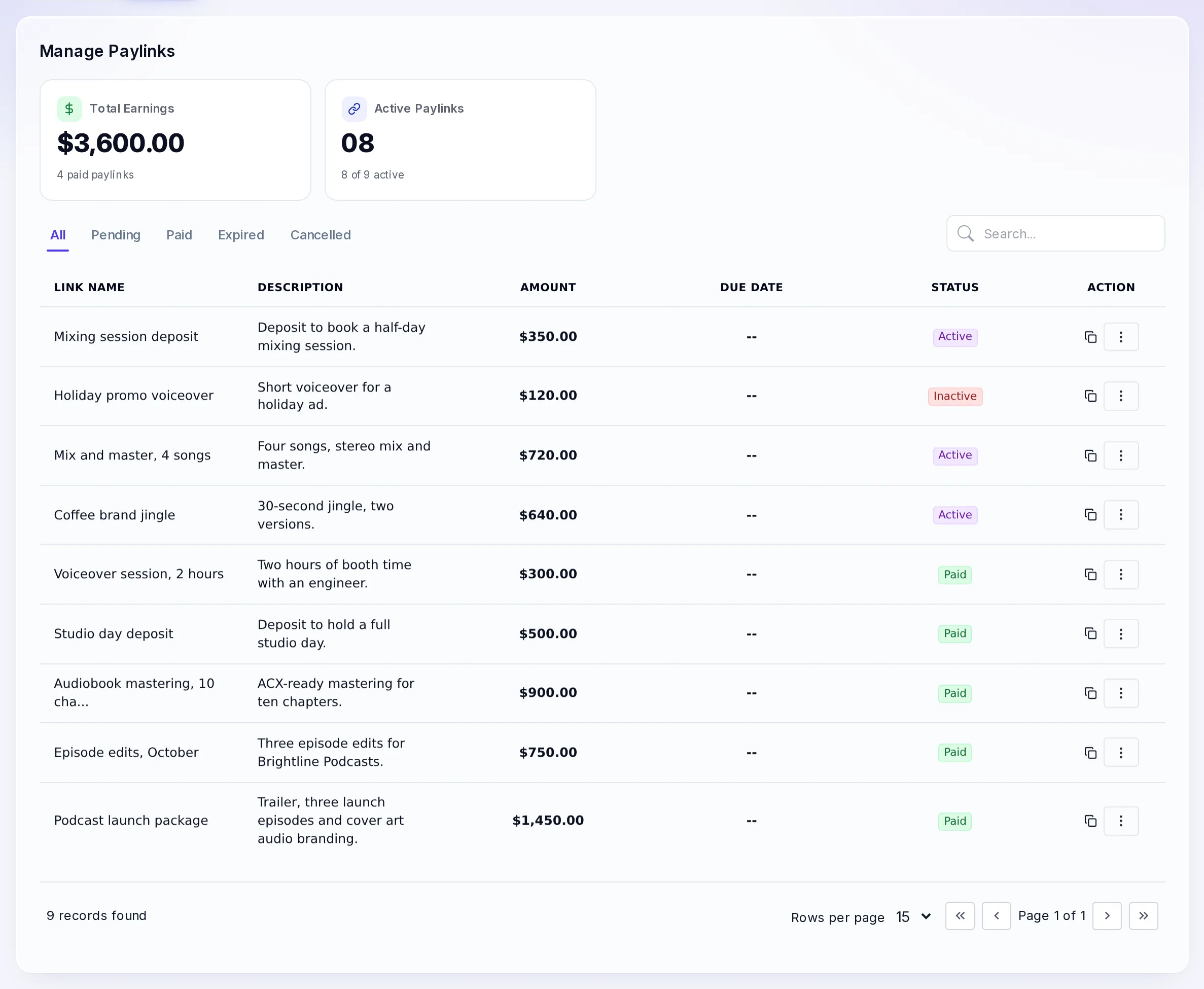
Task: Select the All tab
Action: 57,235
